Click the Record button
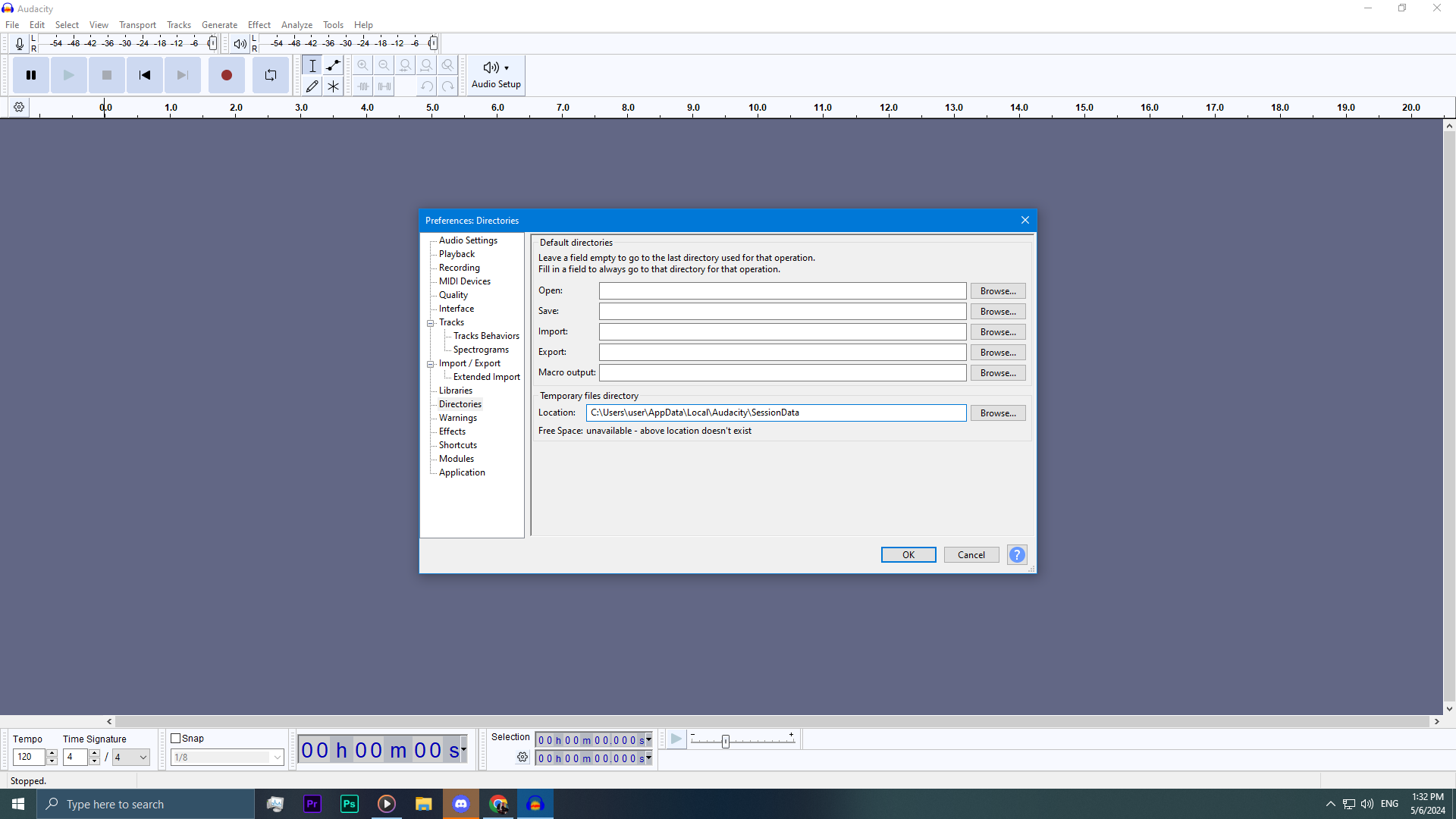The width and height of the screenshot is (1456, 819). [x=226, y=75]
